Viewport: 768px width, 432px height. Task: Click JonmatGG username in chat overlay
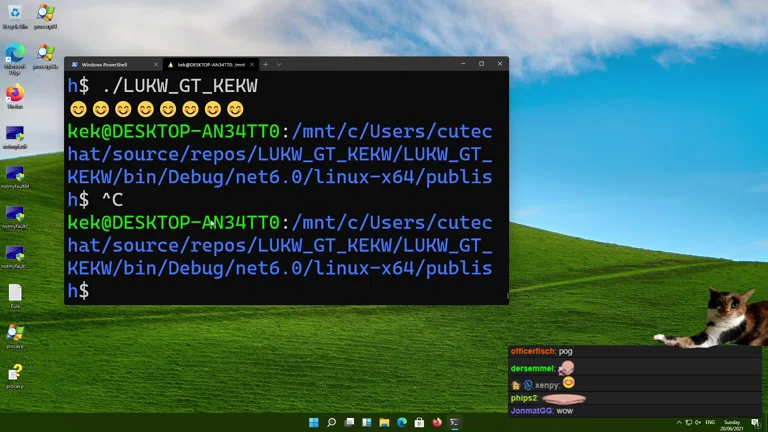pyautogui.click(x=531, y=411)
